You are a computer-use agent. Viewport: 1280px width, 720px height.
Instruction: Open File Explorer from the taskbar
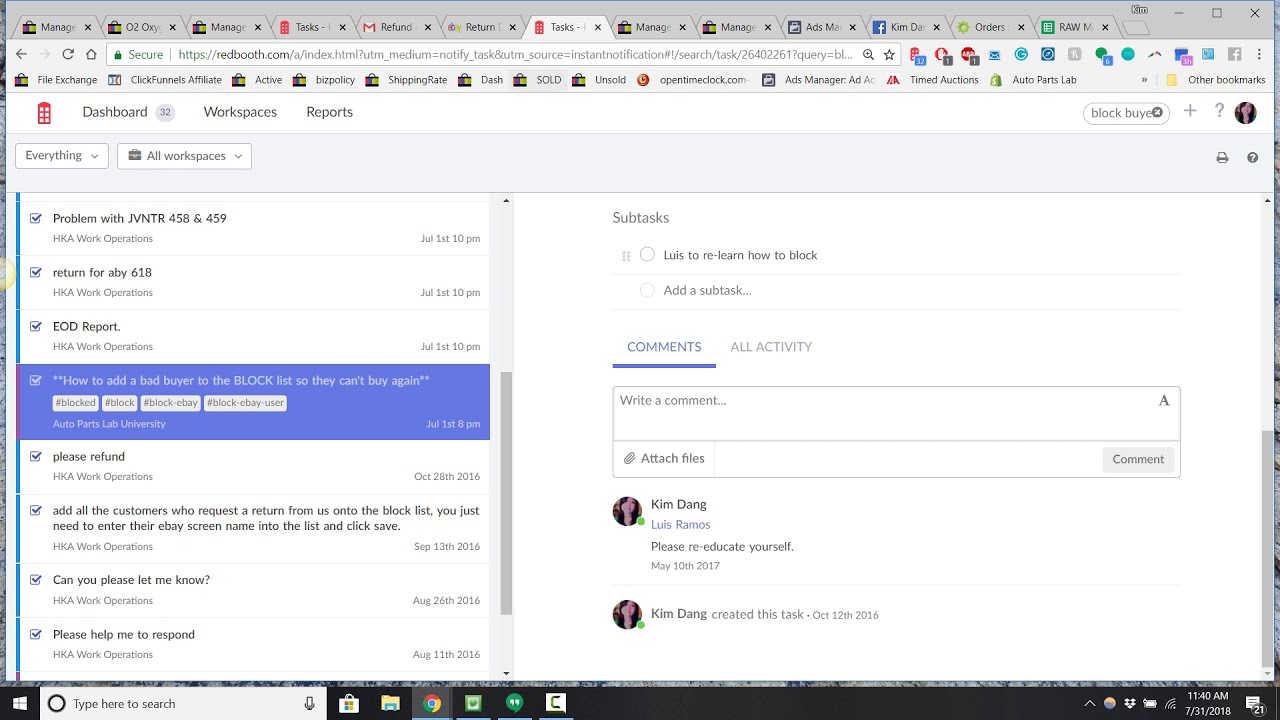point(390,703)
